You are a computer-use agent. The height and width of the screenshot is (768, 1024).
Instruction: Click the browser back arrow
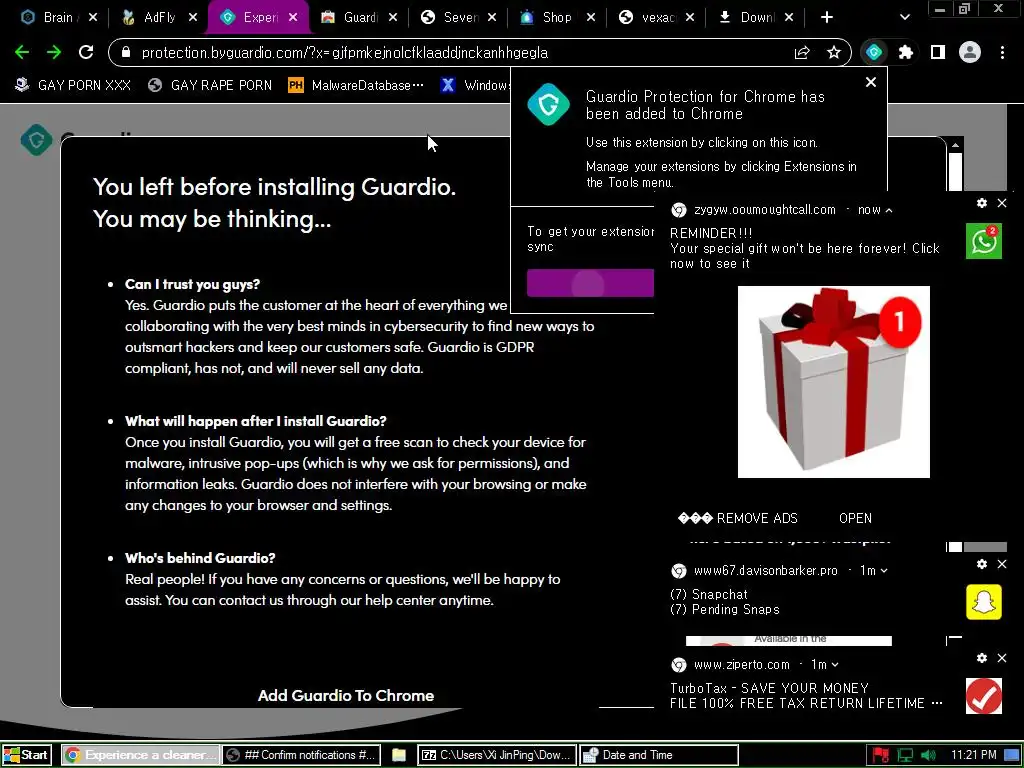click(22, 52)
